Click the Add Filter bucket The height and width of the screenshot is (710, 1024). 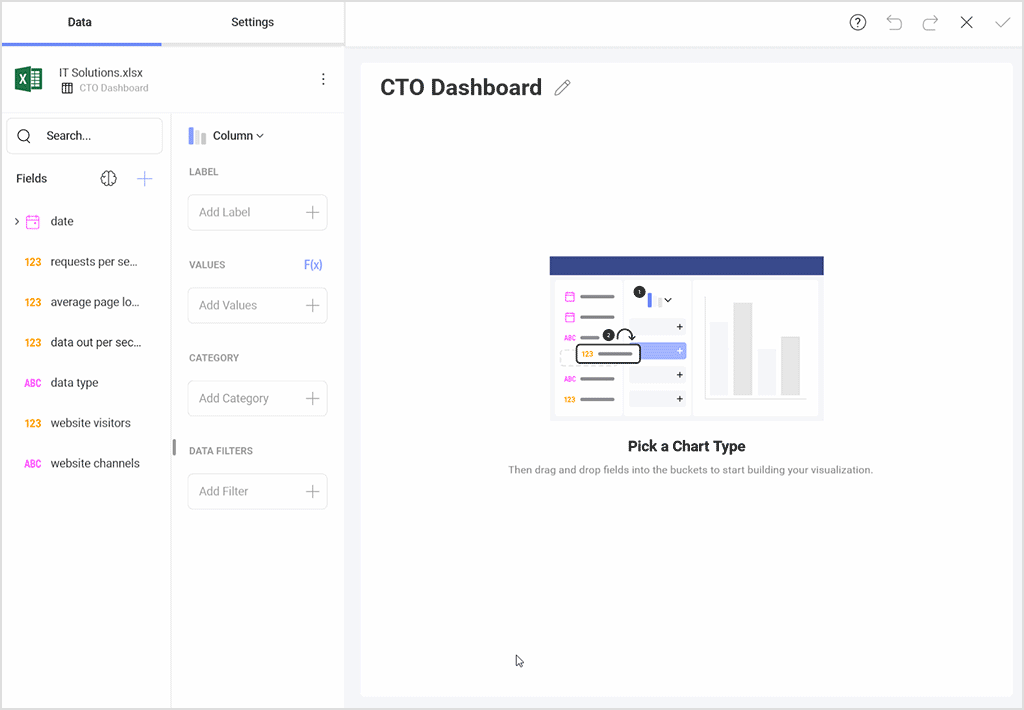257,491
